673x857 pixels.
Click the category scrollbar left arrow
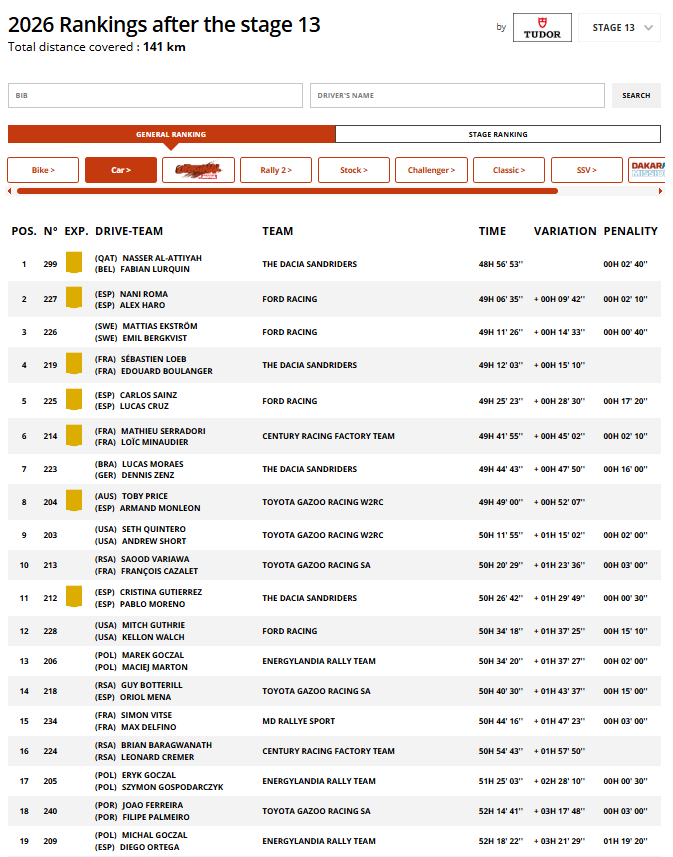[x=9, y=191]
